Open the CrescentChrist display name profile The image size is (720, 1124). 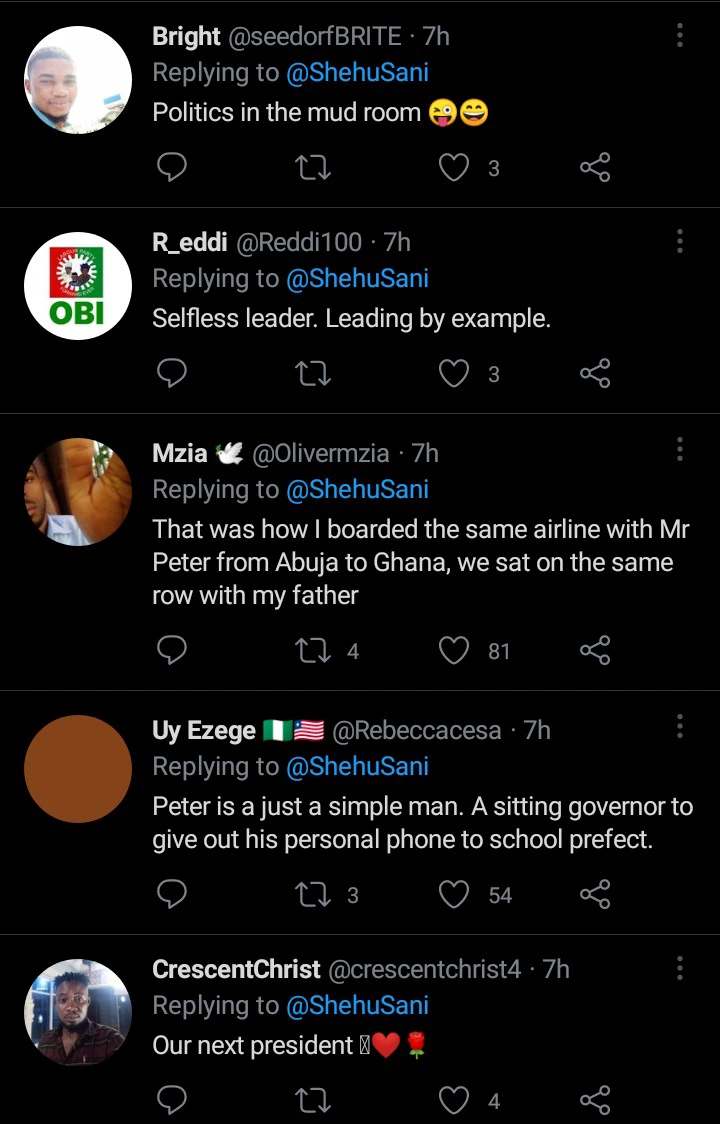click(236, 969)
